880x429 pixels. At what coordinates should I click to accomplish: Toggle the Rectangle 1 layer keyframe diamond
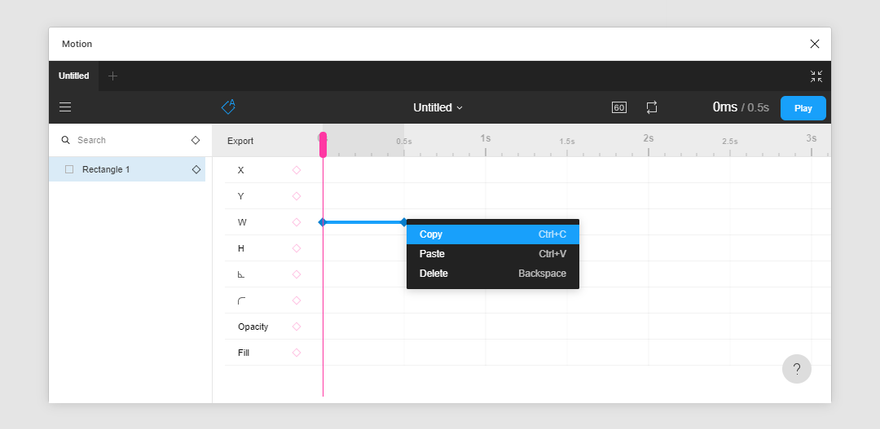click(x=196, y=170)
